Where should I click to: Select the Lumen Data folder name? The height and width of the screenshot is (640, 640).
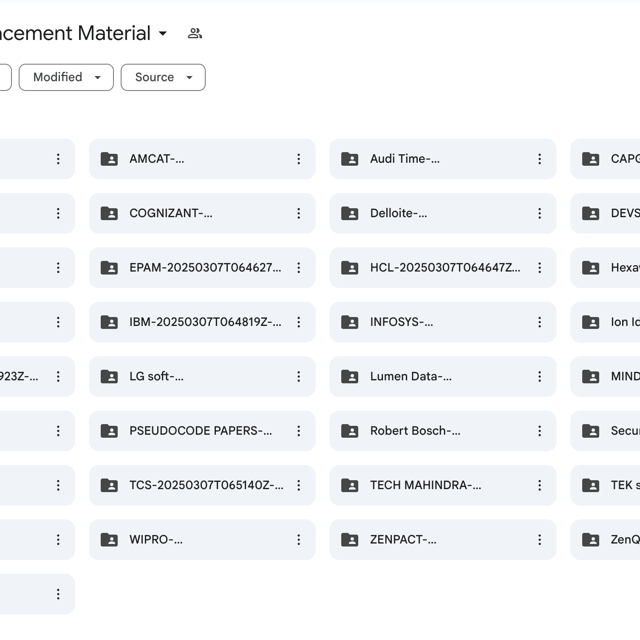tap(411, 376)
